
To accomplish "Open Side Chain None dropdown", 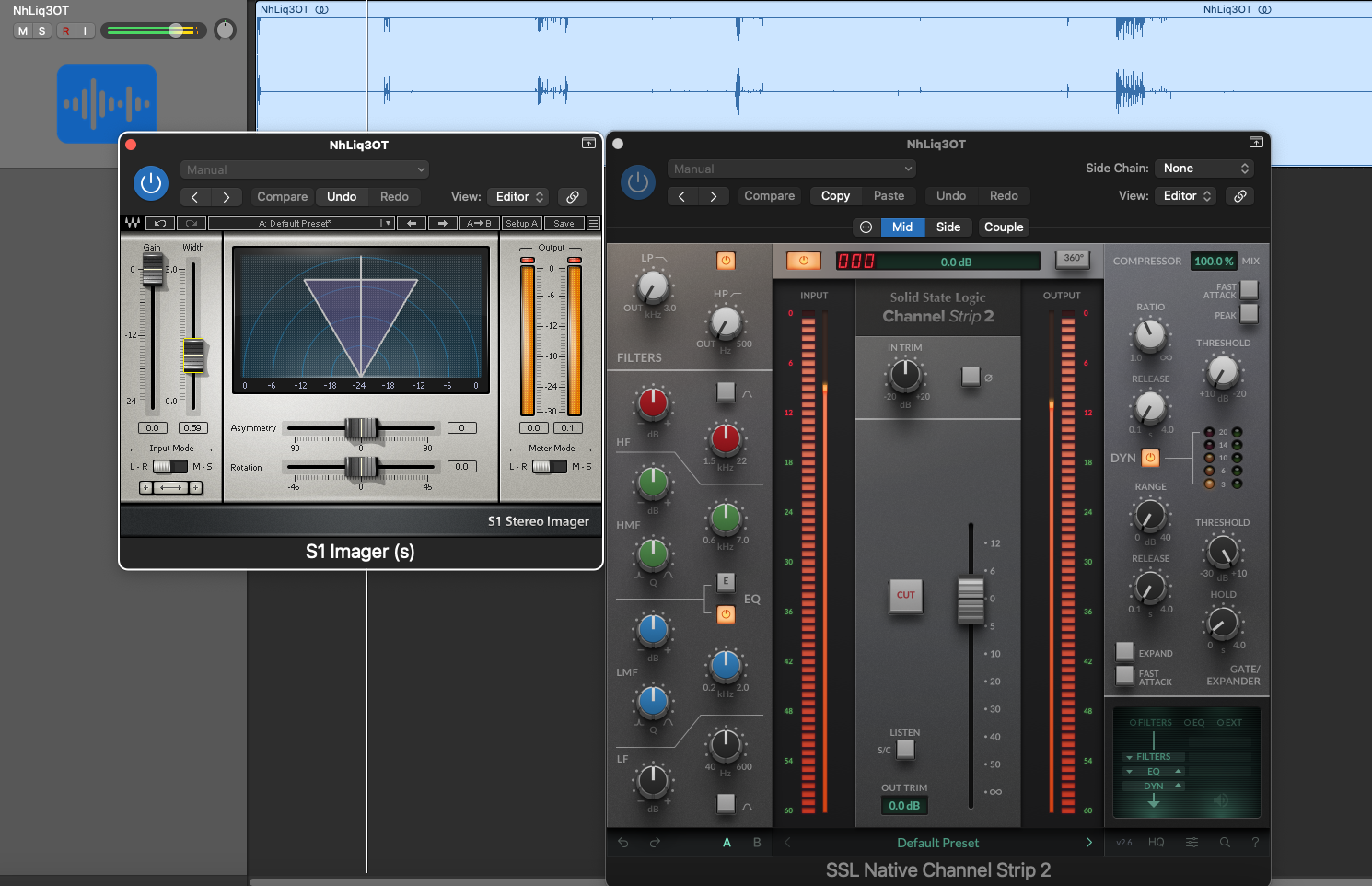I will coord(1204,169).
